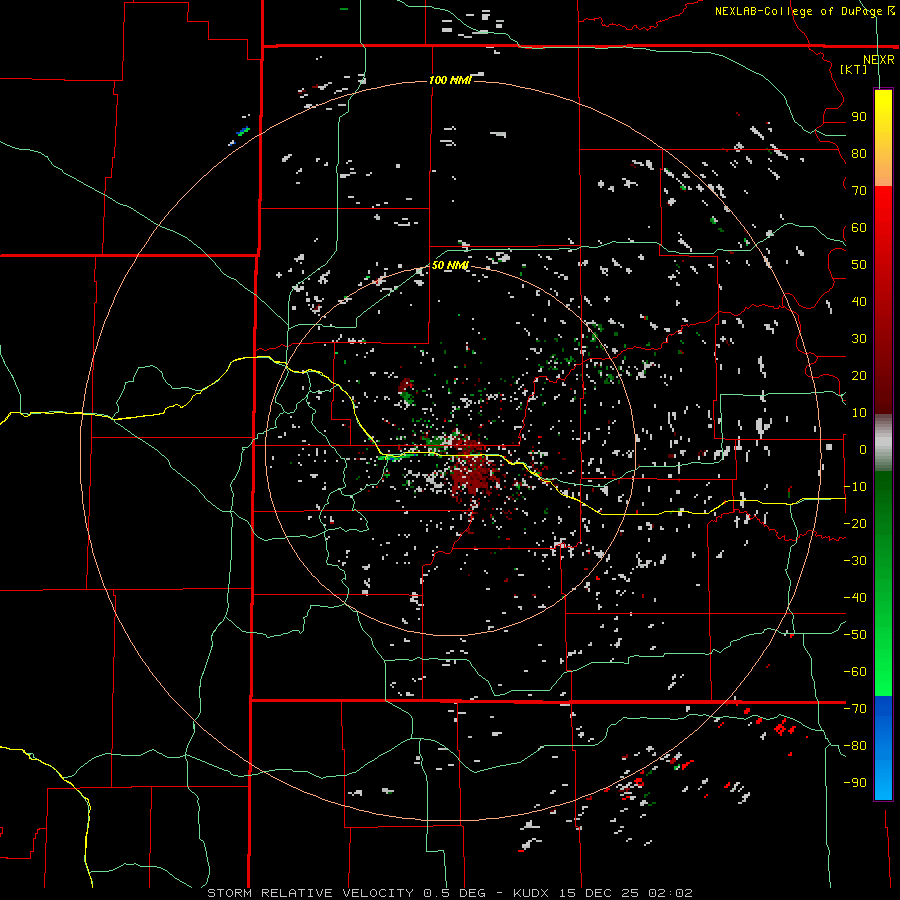Click the 70 value on velocity scale
Image resolution: width=900 pixels, height=900 pixels.
click(859, 191)
